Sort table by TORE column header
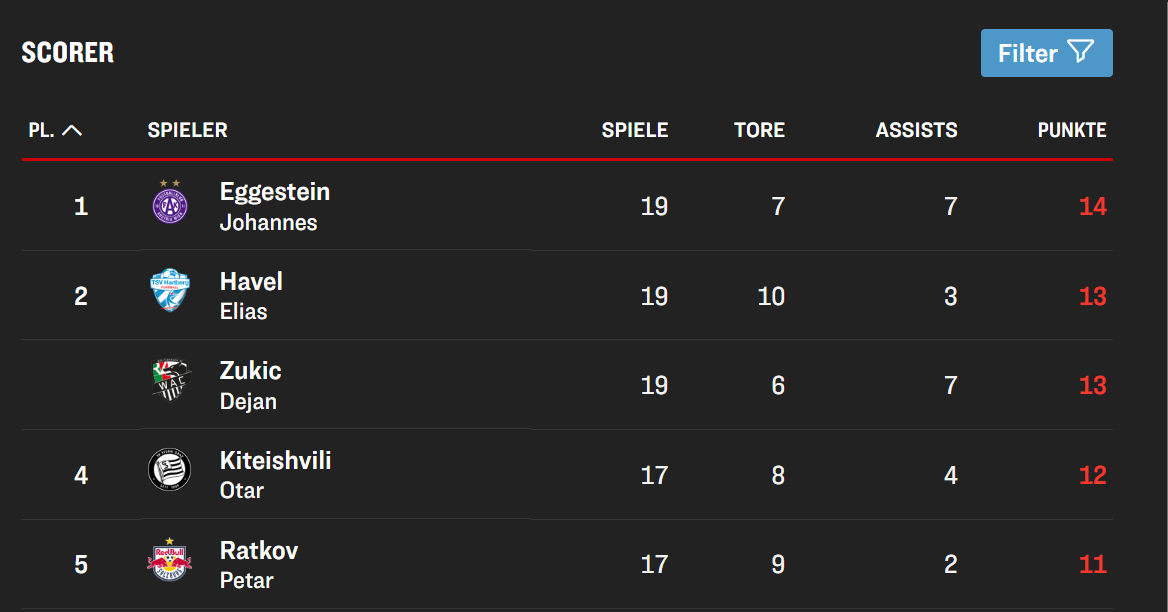 point(759,130)
